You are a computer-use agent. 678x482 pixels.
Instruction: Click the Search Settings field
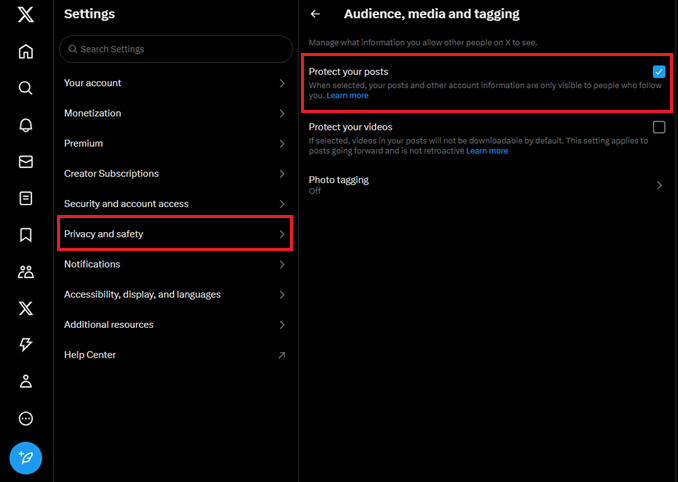(174, 49)
